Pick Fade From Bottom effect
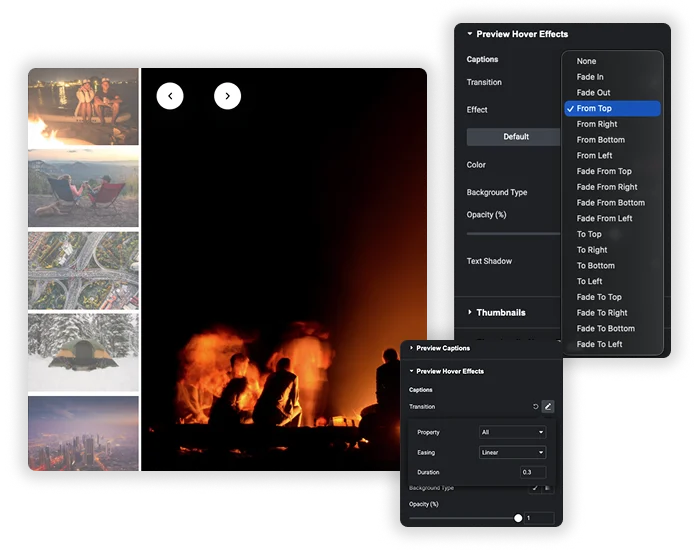The image size is (700, 550). 612,203
